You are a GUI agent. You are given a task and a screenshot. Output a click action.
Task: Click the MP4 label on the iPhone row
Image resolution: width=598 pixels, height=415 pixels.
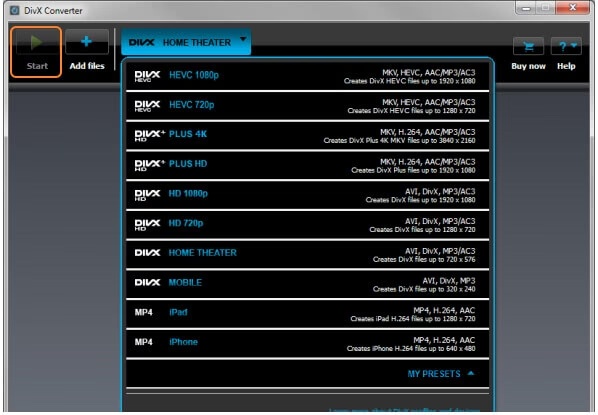pos(143,342)
